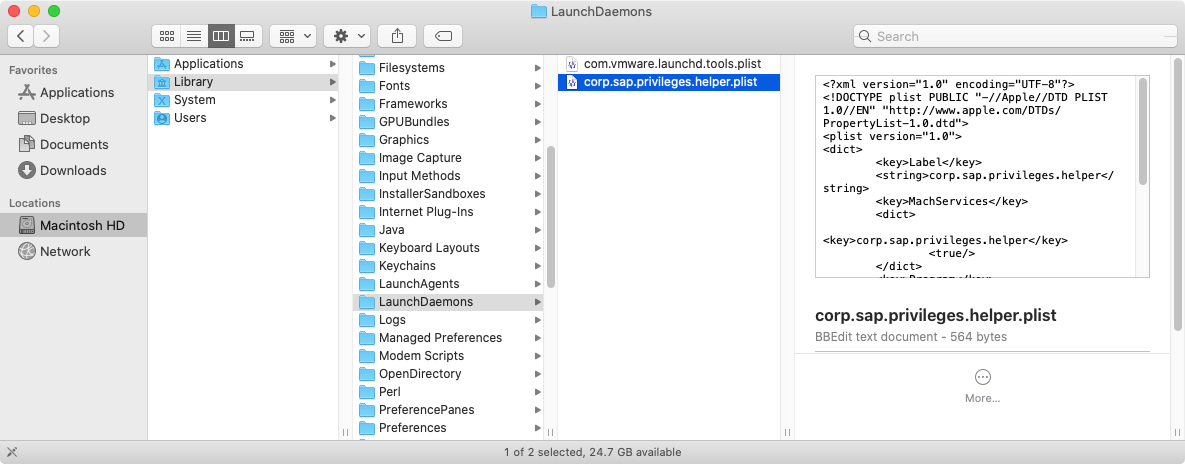
Task: Switch to list view
Action: [193, 36]
